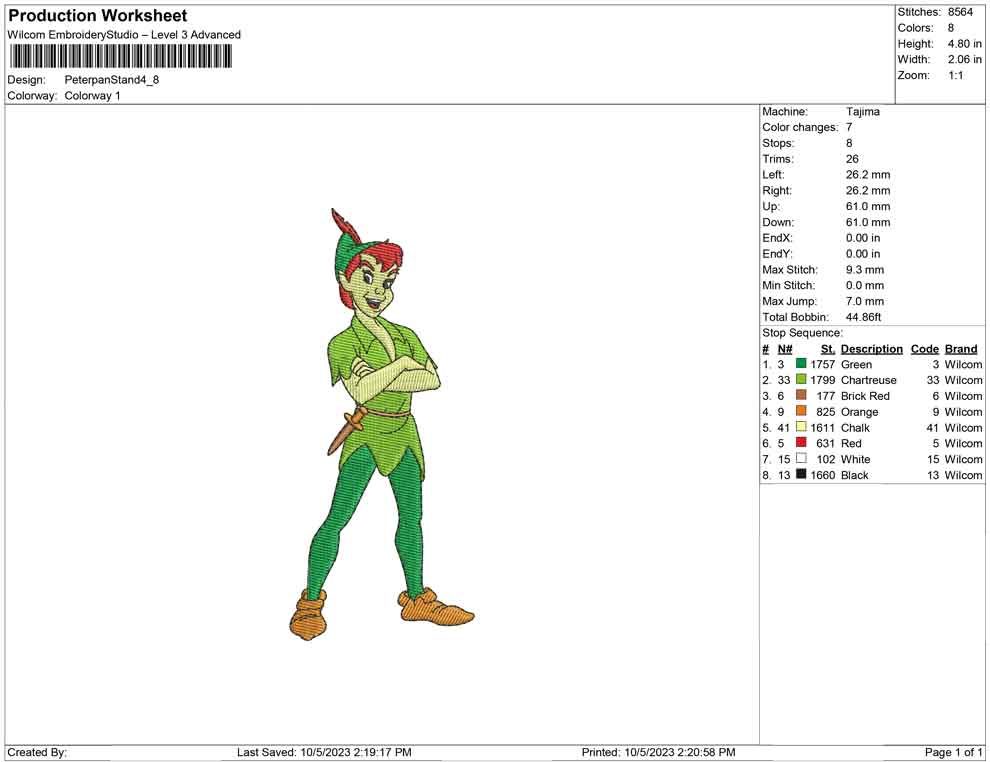Click the Brick Red thread color swatch

[801, 395]
